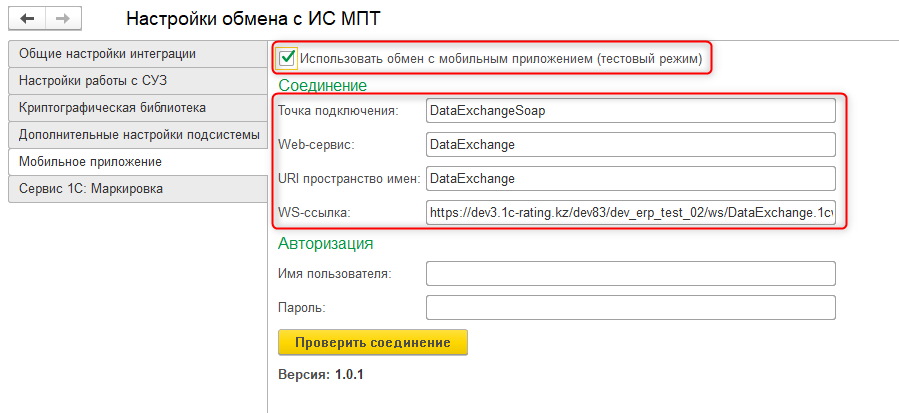
Task: Click the WS-ссылка URL field
Action: tap(631, 212)
